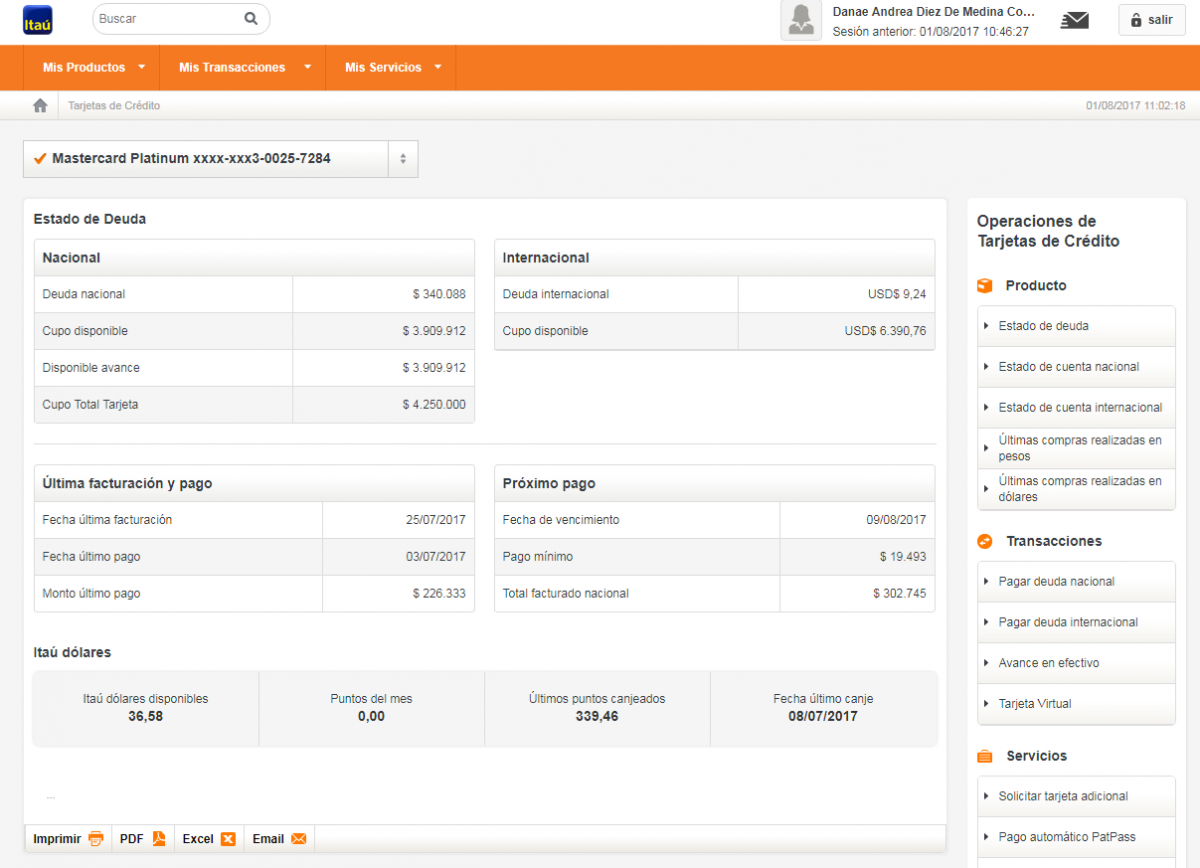This screenshot has height=868, width=1200.
Task: Export using the Excel button
Action: tap(209, 839)
